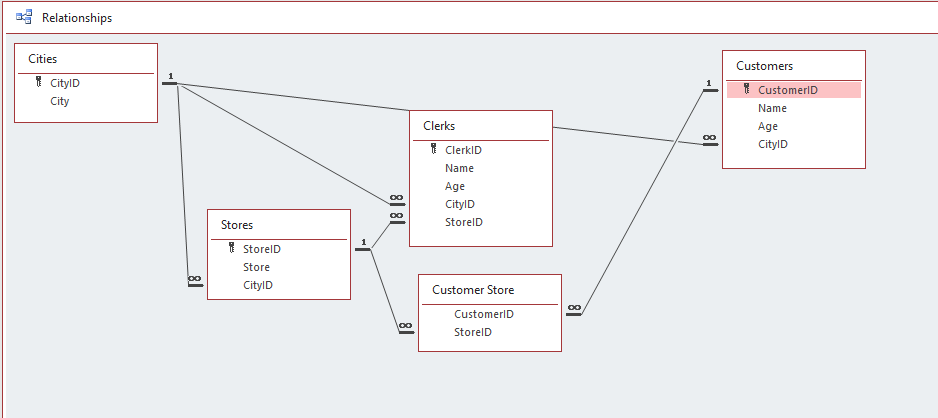Select Name field in Clerks table
This screenshot has height=418, width=938.
coord(459,168)
